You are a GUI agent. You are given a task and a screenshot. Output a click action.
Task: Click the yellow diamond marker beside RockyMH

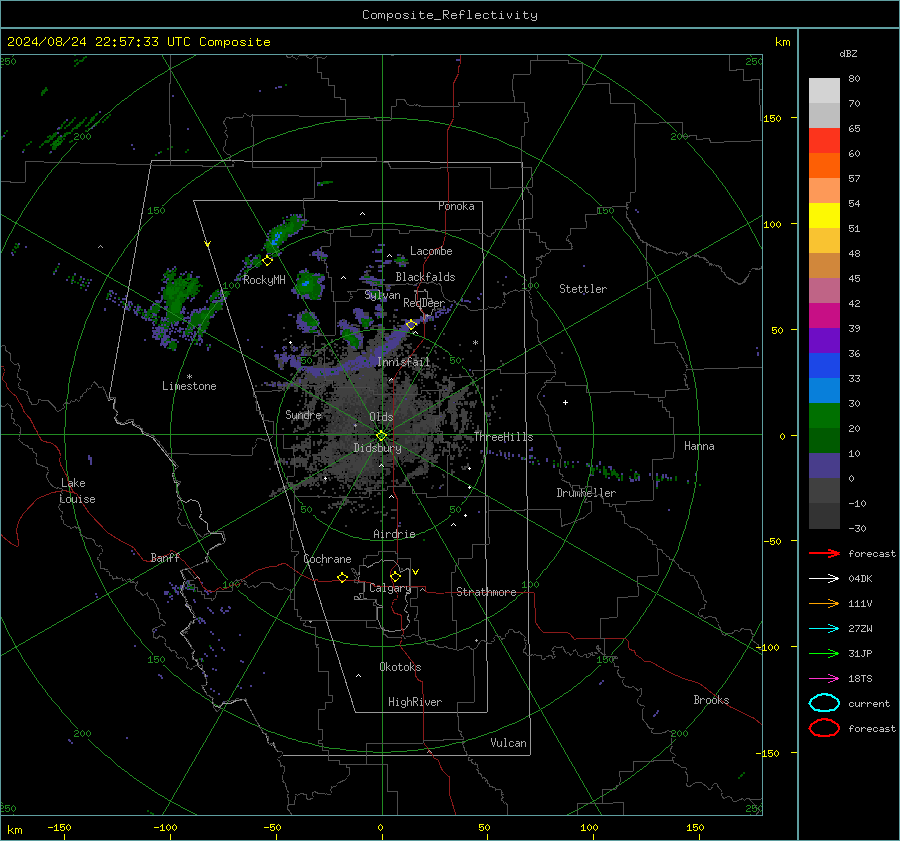point(267,261)
